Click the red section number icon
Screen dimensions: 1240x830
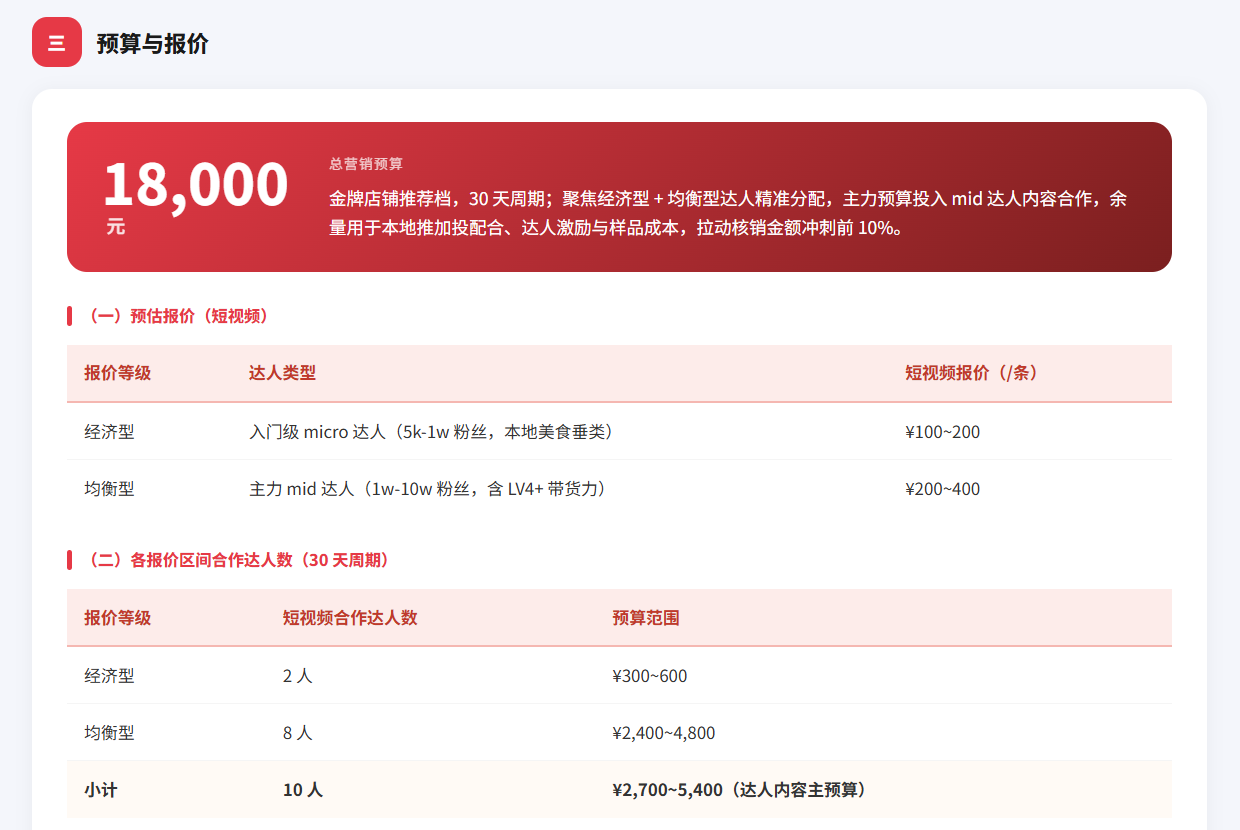coord(57,43)
